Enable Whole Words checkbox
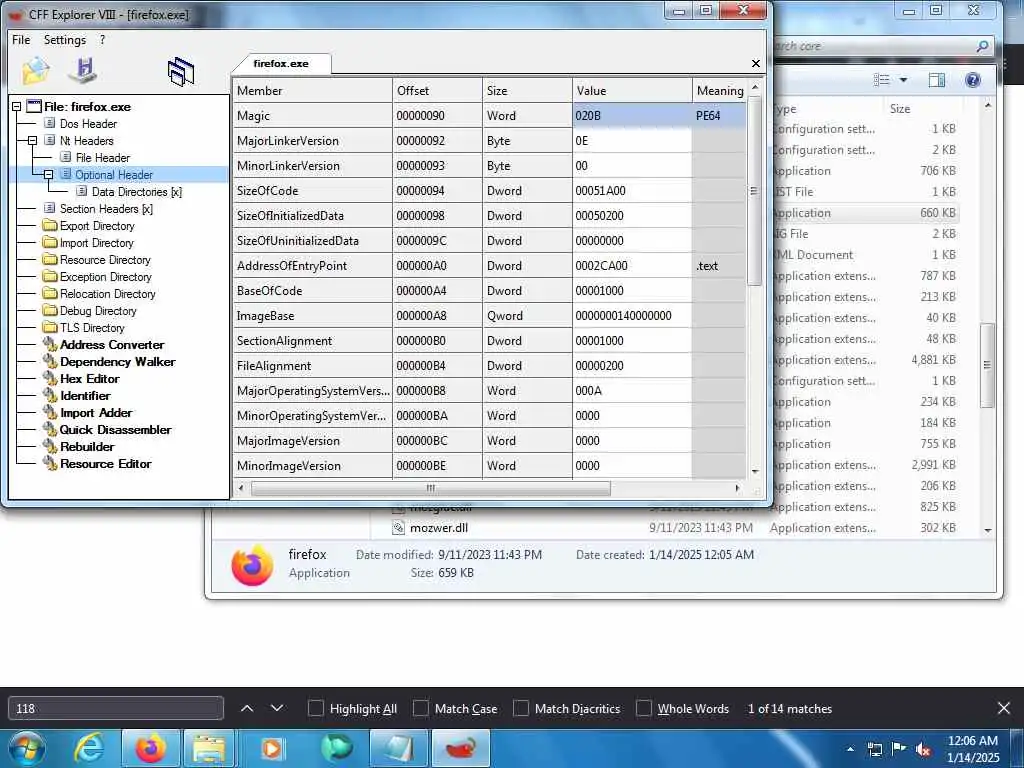The height and width of the screenshot is (768, 1024). [x=644, y=709]
